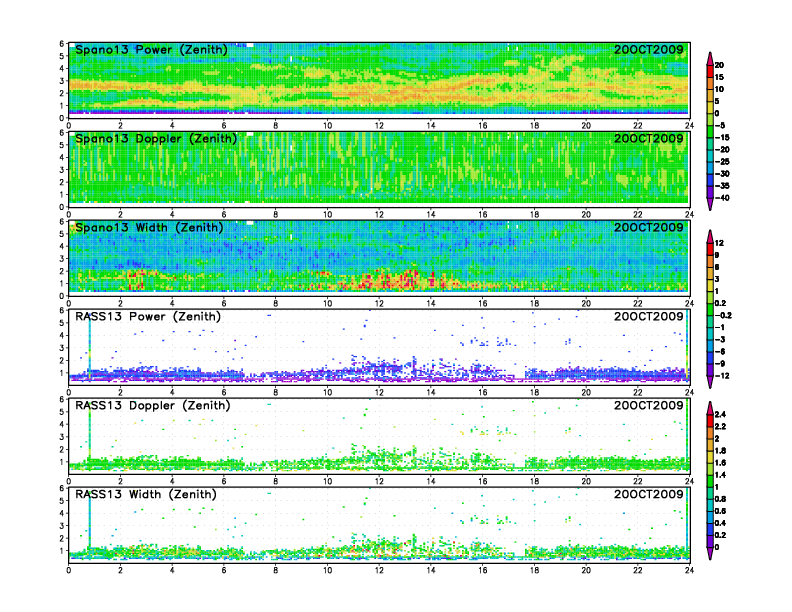The height and width of the screenshot is (612, 792).
Task: Click the 0.8 label on the bottom colorbar
Action: click(720, 499)
